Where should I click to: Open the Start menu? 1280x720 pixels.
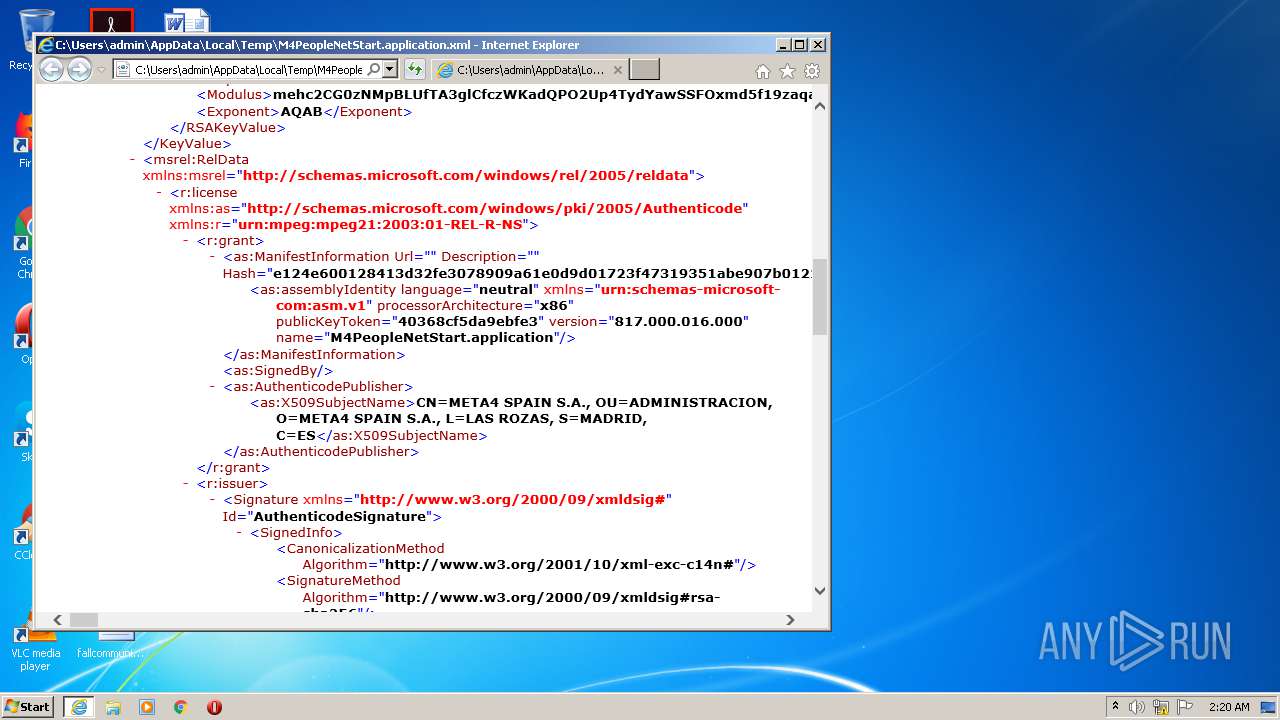27,706
